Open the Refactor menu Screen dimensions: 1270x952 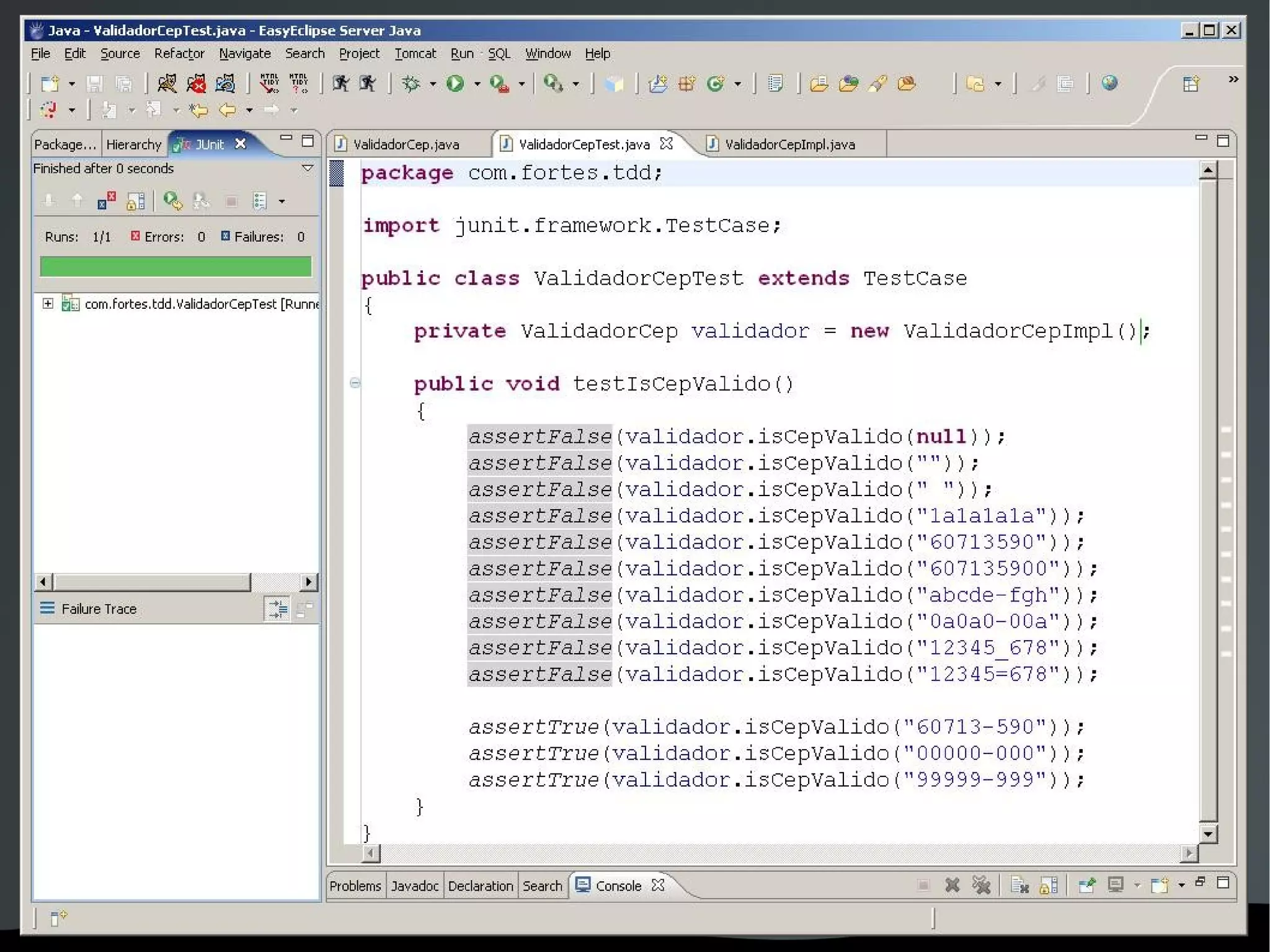[x=179, y=53]
